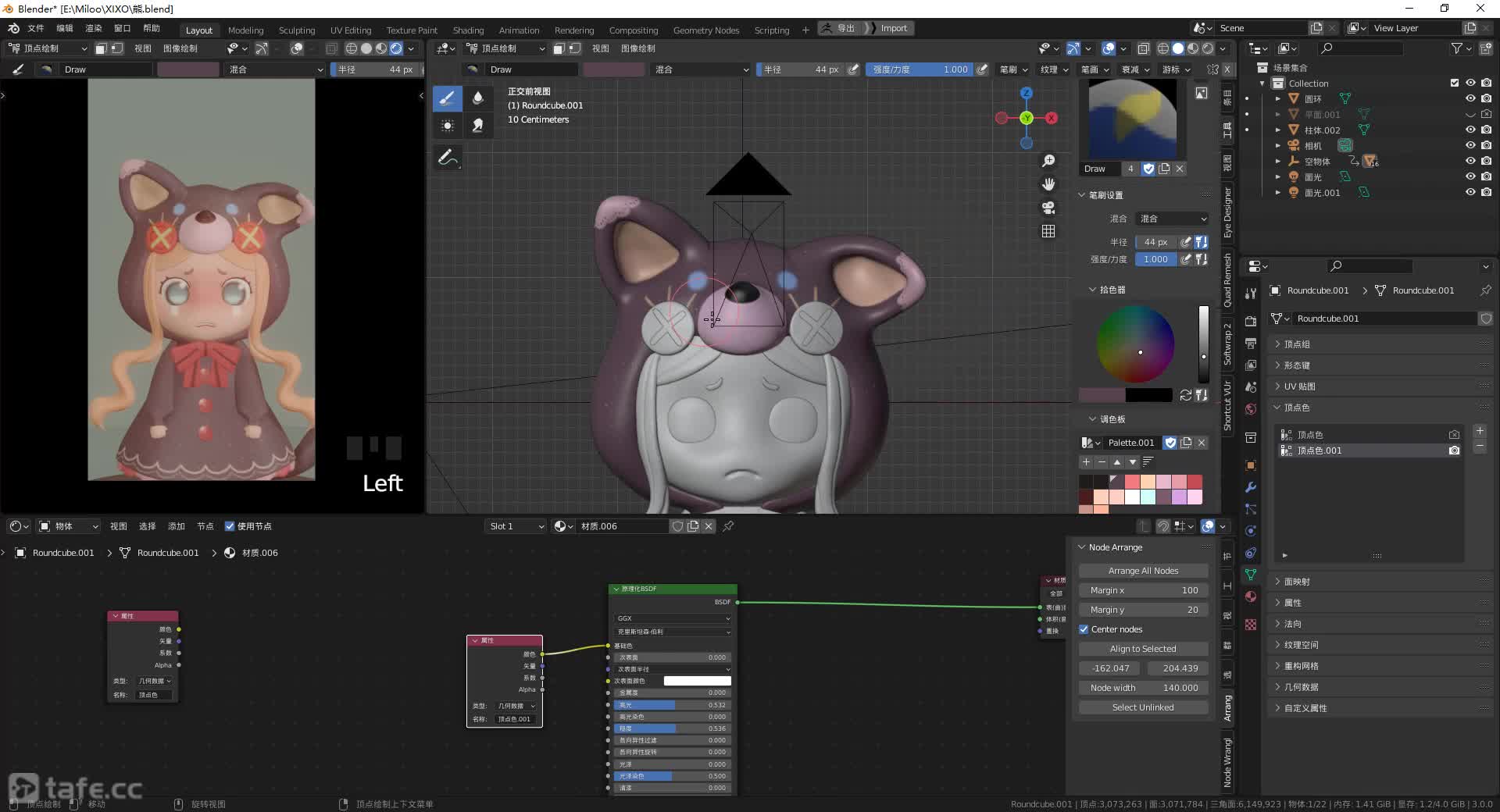
Task: Click the pin icon in node editor header
Action: click(x=728, y=526)
